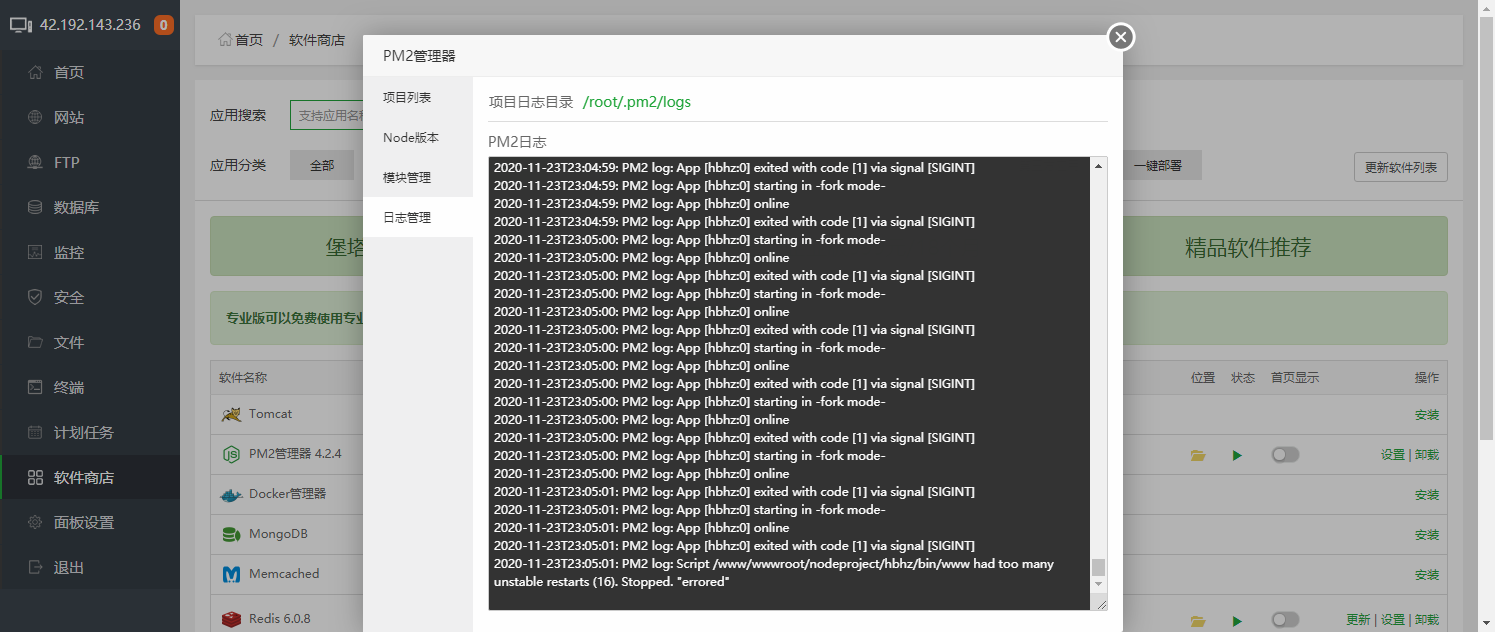
Task: Open 监控 in the sidebar
Action: [90, 252]
